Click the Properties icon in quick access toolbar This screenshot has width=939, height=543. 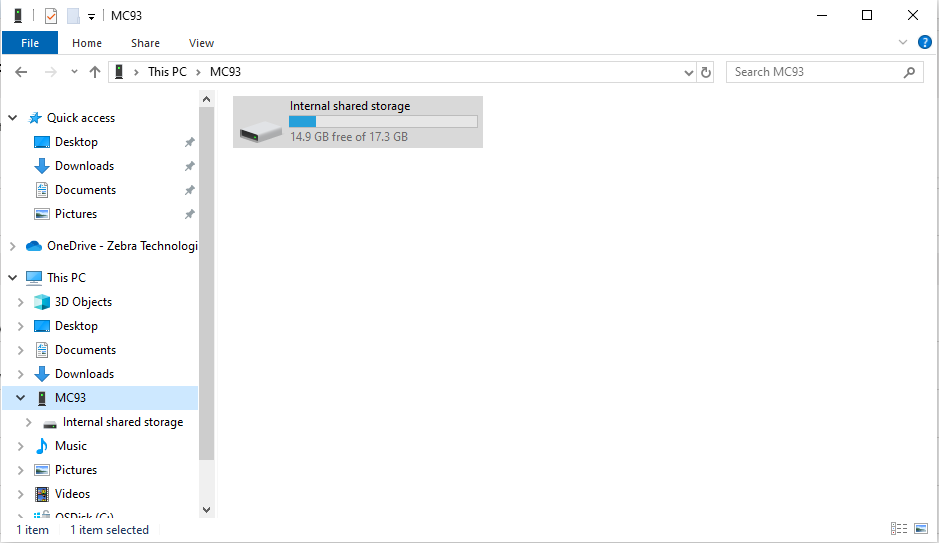[x=51, y=16]
